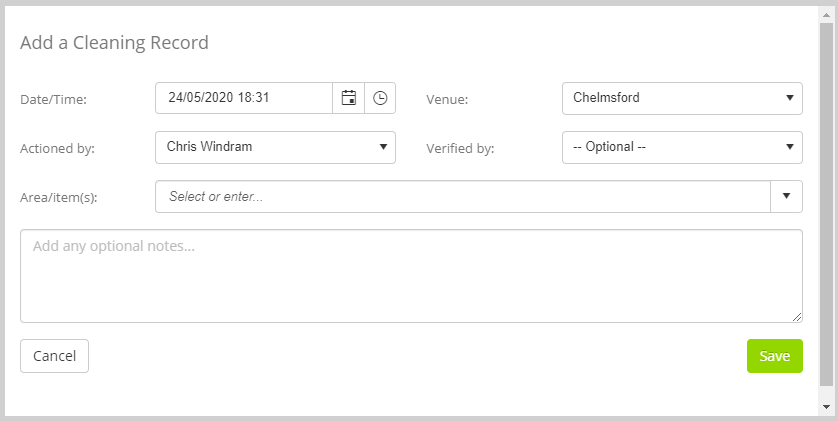Viewport: 838px width, 421px height.
Task: Open the Verified by Optional dropdown
Action: pyautogui.click(x=682, y=147)
